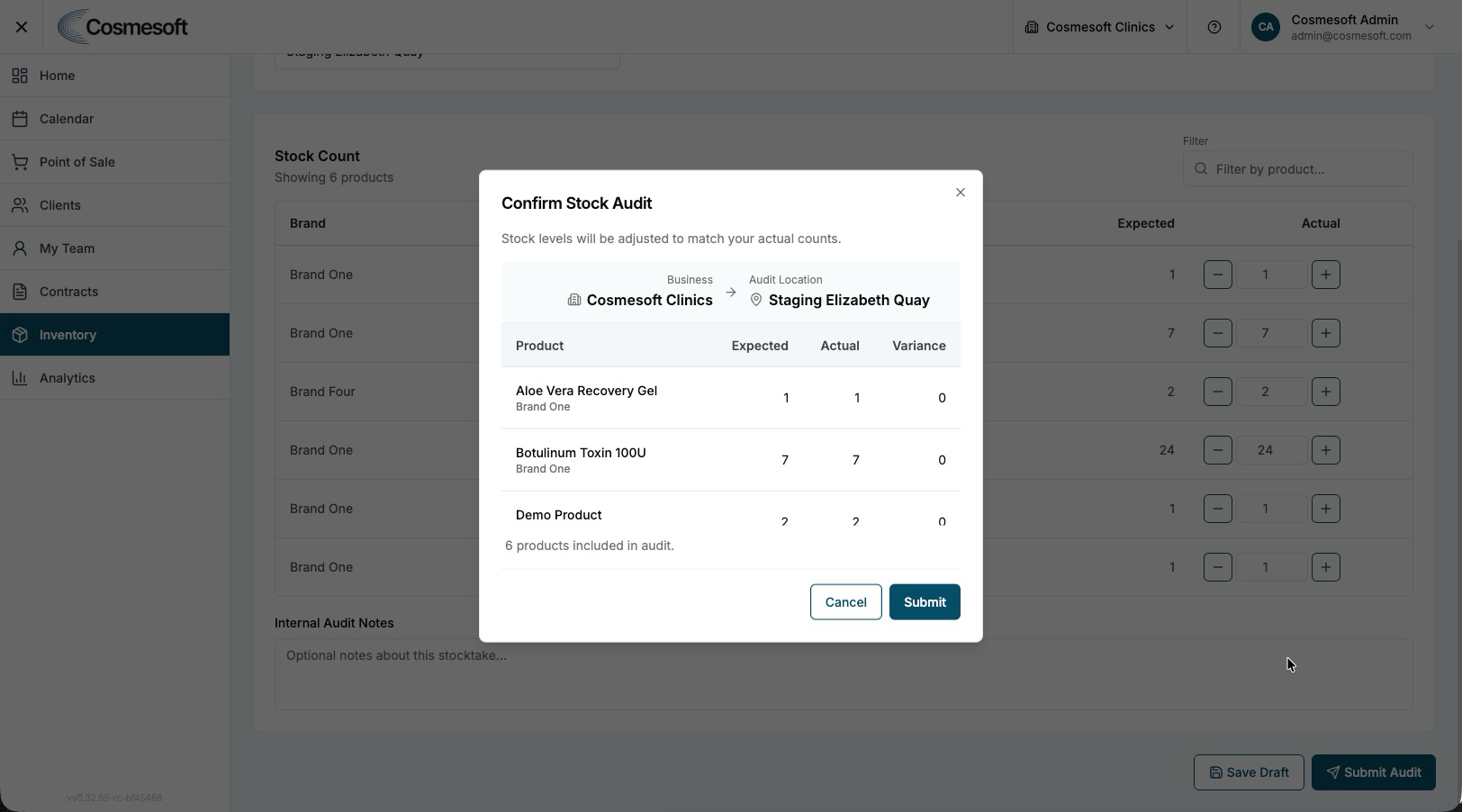Open the help question-mark icon
This screenshot has width=1462, height=812.
tap(1214, 27)
